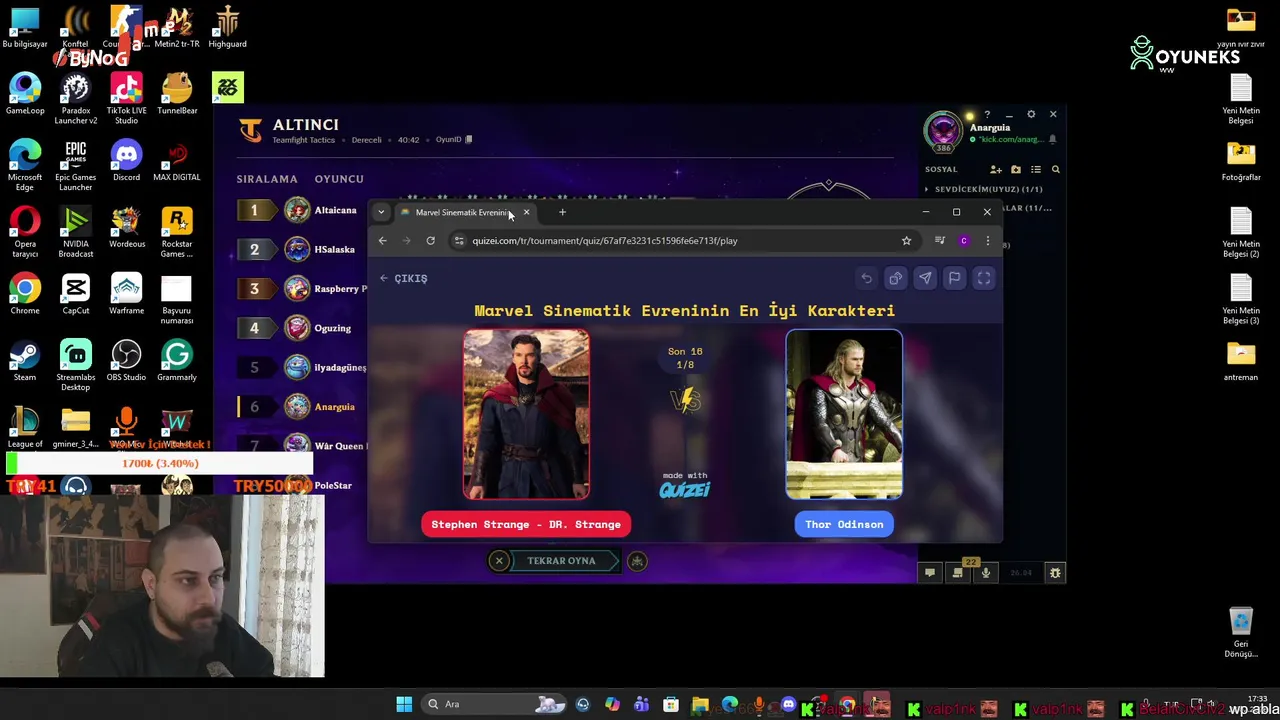Click the copy link icon in quiz toolbar

[895, 279]
